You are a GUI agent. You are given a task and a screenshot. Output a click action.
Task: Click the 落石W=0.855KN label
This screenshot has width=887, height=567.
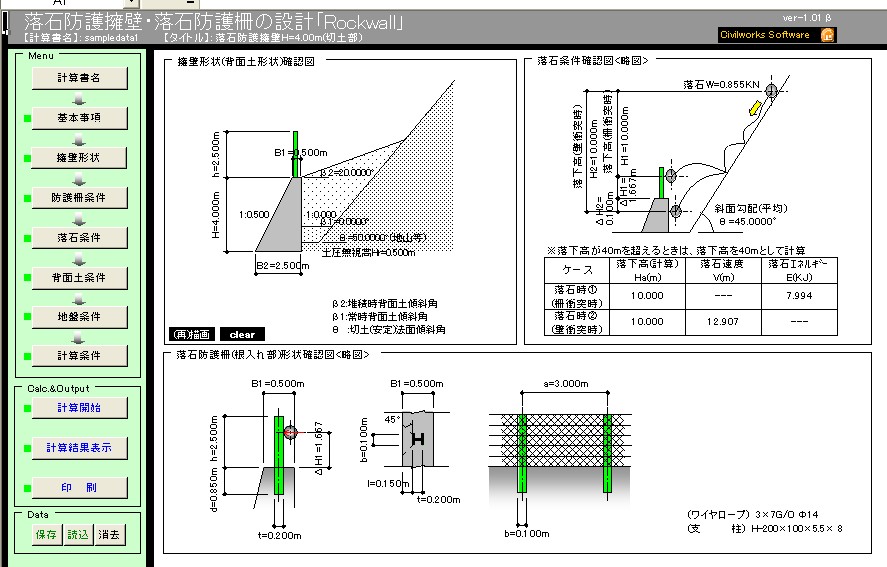[721, 85]
